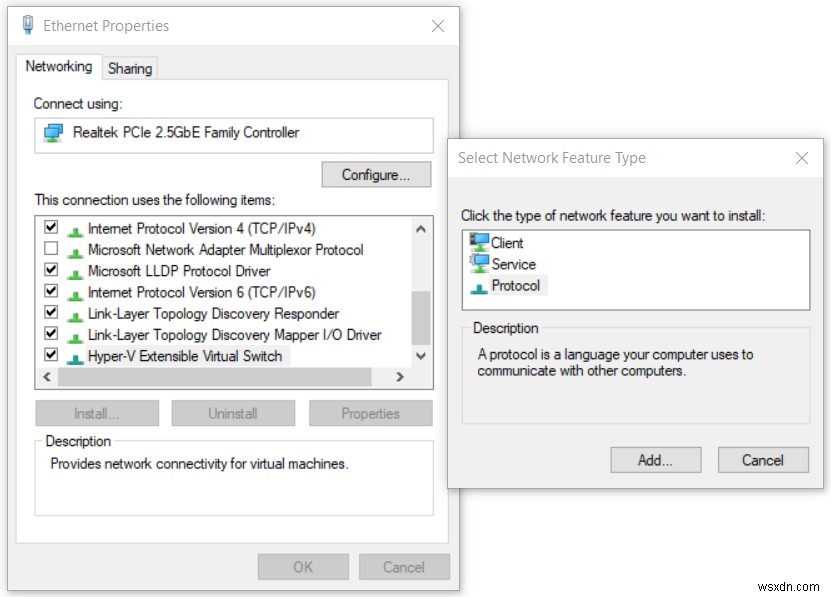Switch to the Sharing tab

point(130,68)
